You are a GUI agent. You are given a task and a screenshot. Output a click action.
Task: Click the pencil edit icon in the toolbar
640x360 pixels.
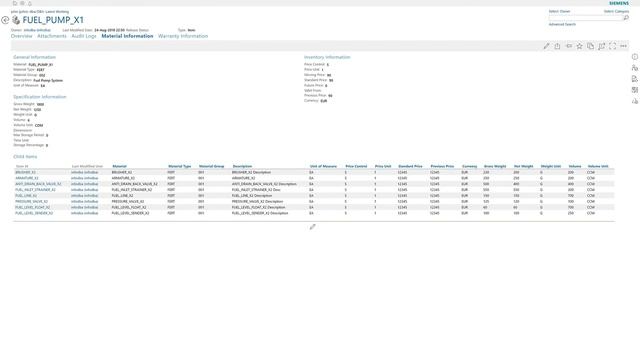pyautogui.click(x=546, y=46)
